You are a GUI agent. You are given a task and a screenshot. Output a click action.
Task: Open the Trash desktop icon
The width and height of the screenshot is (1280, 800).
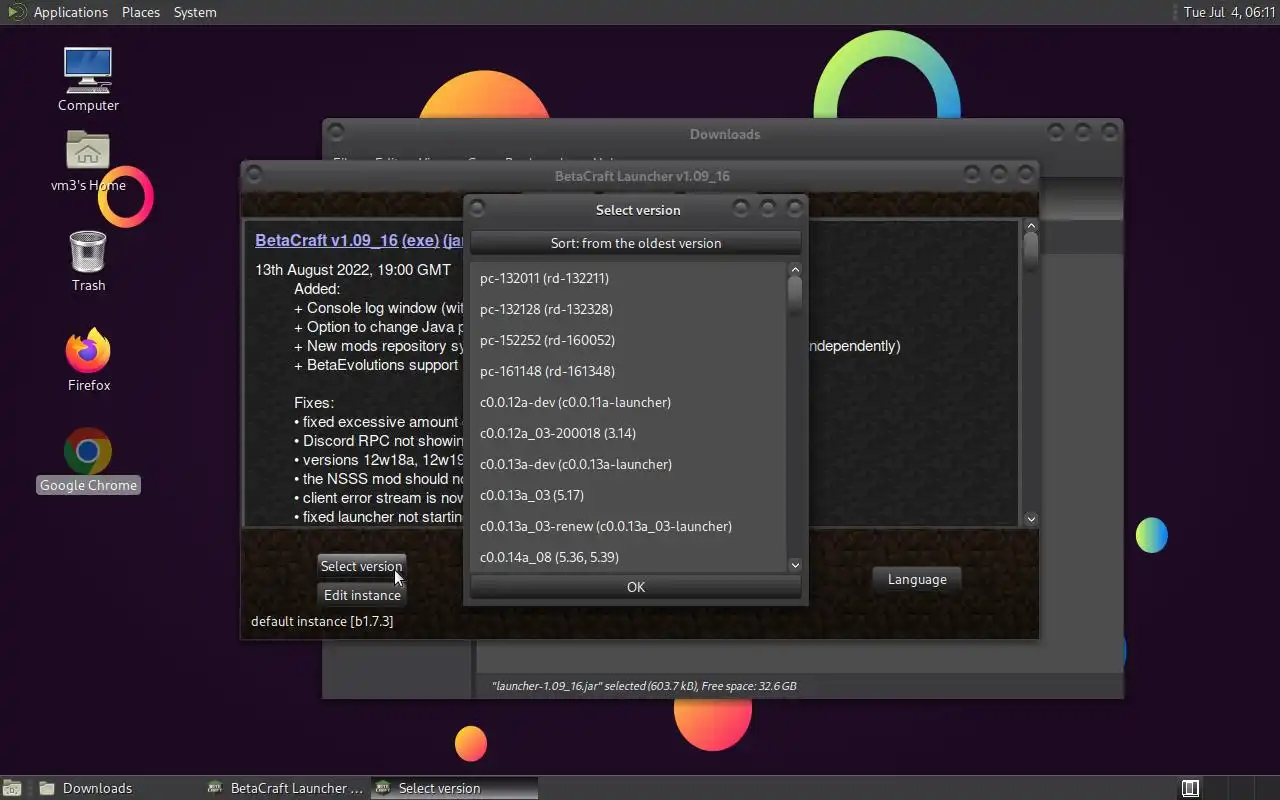88,260
